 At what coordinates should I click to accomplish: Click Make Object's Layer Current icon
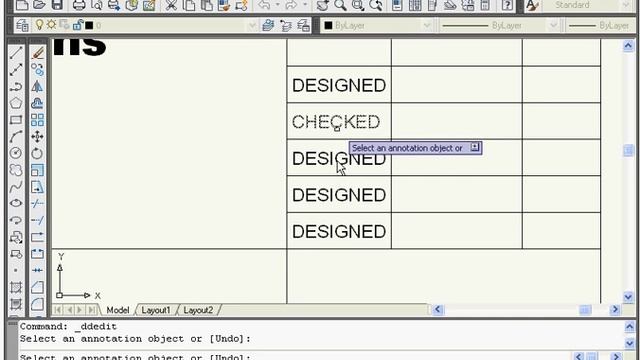coord(268,26)
